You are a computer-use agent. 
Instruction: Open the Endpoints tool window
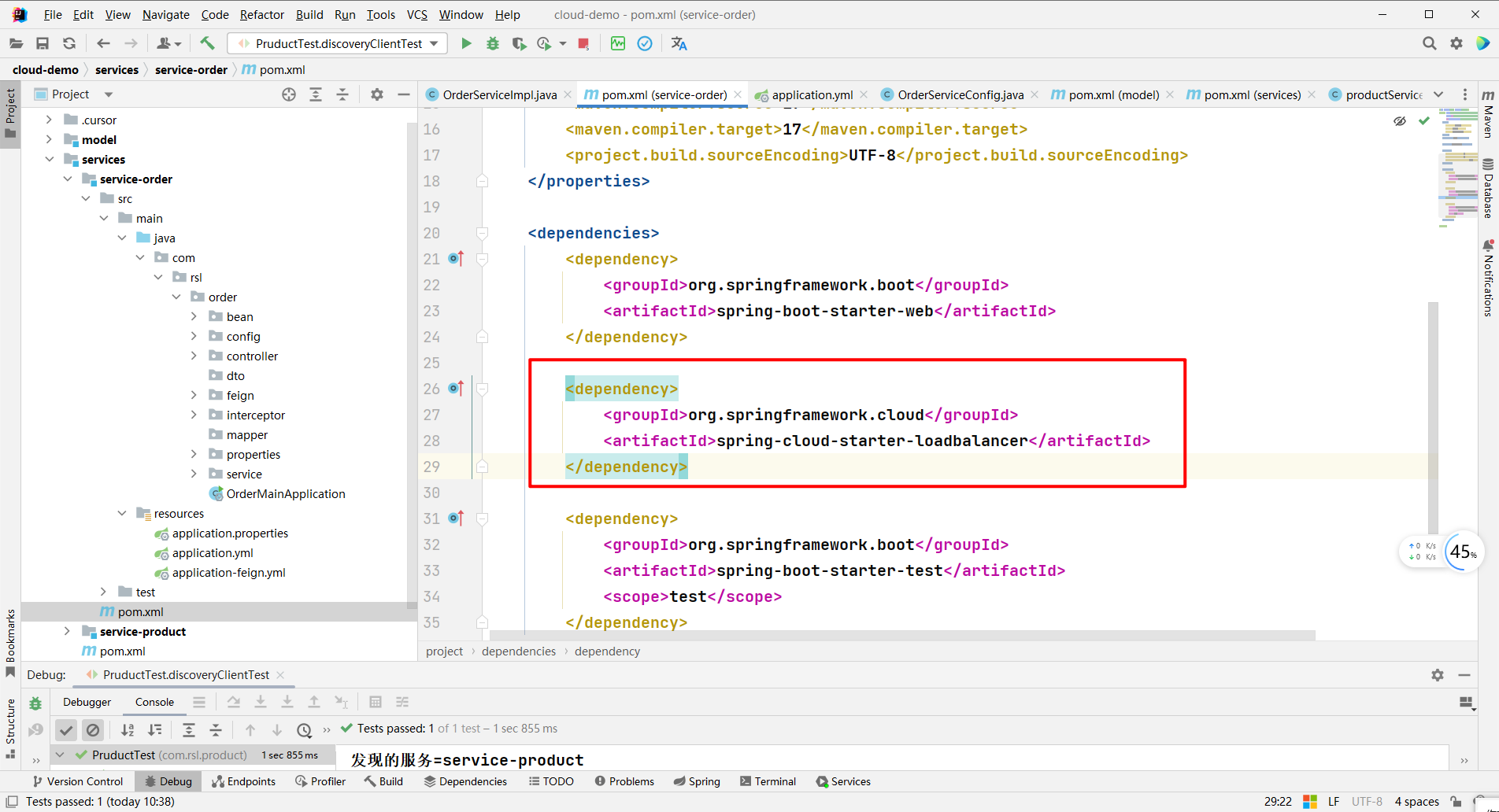pos(244,781)
